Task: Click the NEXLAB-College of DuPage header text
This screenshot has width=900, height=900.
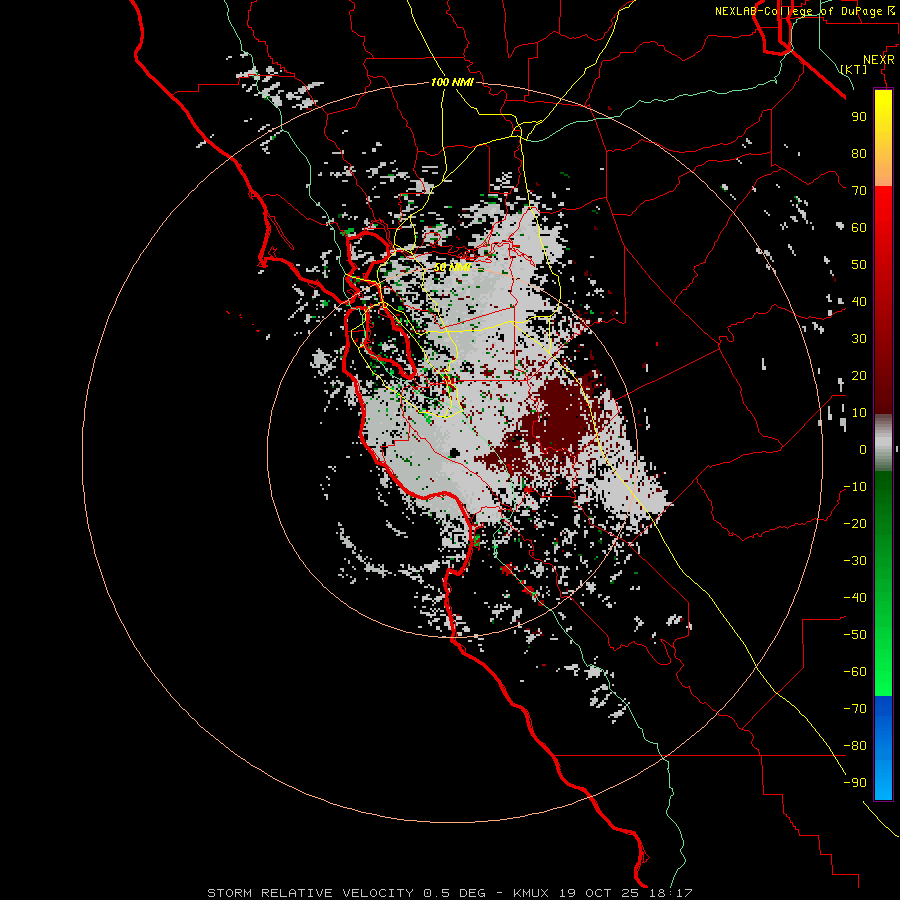Action: [800, 11]
